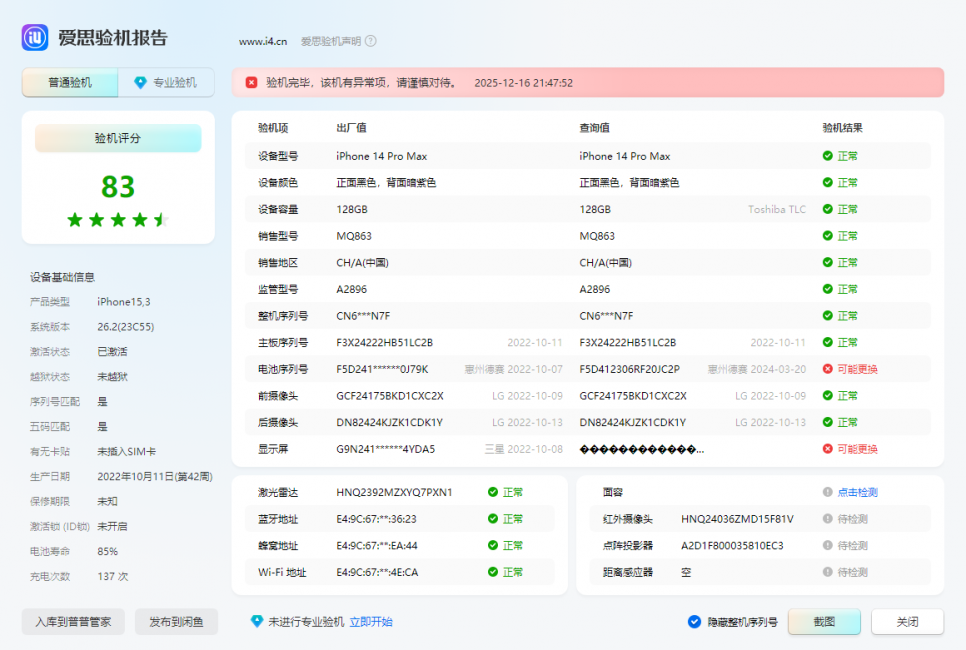This screenshot has width=966, height=650.
Task: Click the diamond icon on 专业验机 tab
Action: click(140, 83)
